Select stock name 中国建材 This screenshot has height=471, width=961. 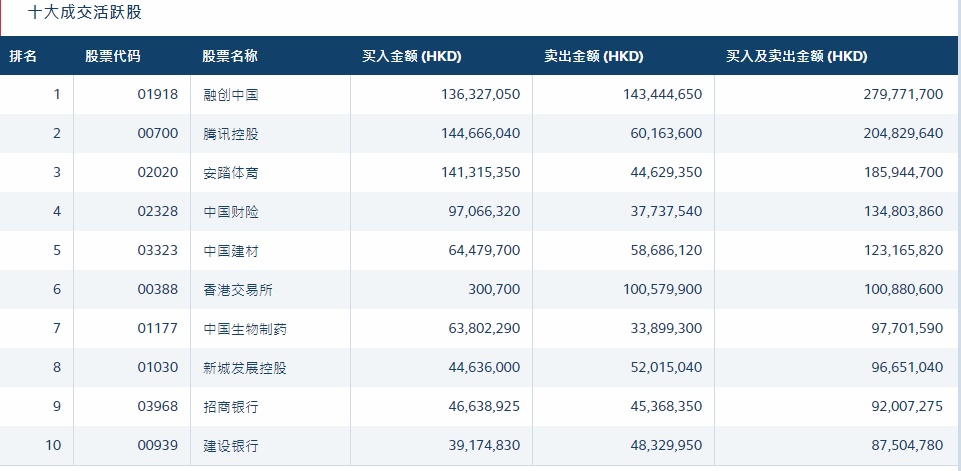tap(230, 250)
